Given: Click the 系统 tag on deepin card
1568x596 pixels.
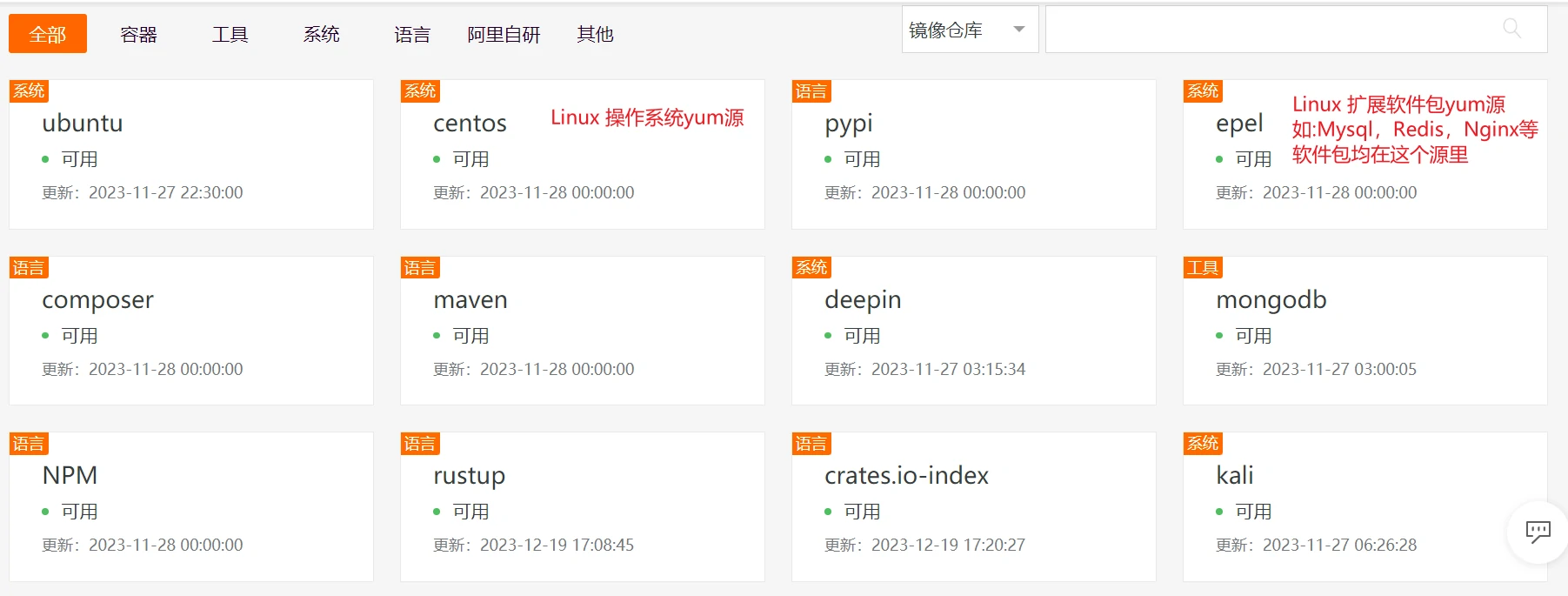Looking at the screenshot, I should [811, 268].
